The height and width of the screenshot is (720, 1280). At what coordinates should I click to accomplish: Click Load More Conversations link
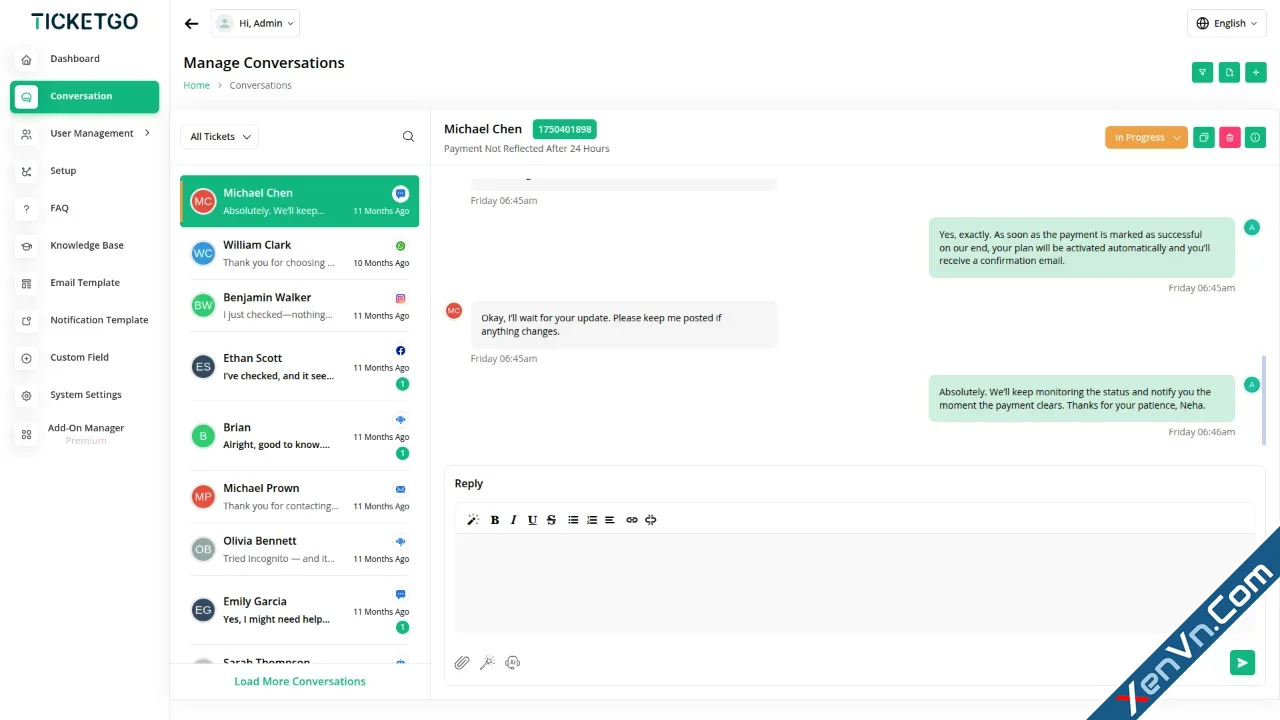[300, 682]
